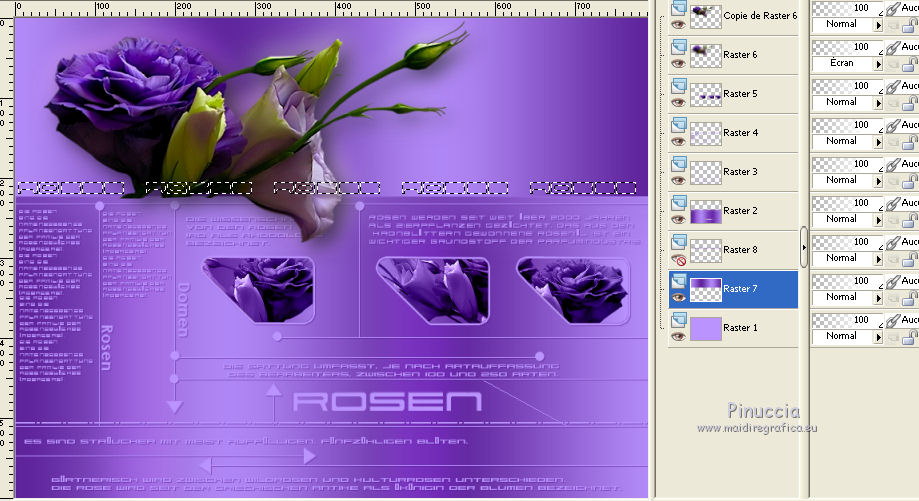919x501 pixels.
Task: Click the raster layer type icon for Raster 2
Action: tap(679, 203)
